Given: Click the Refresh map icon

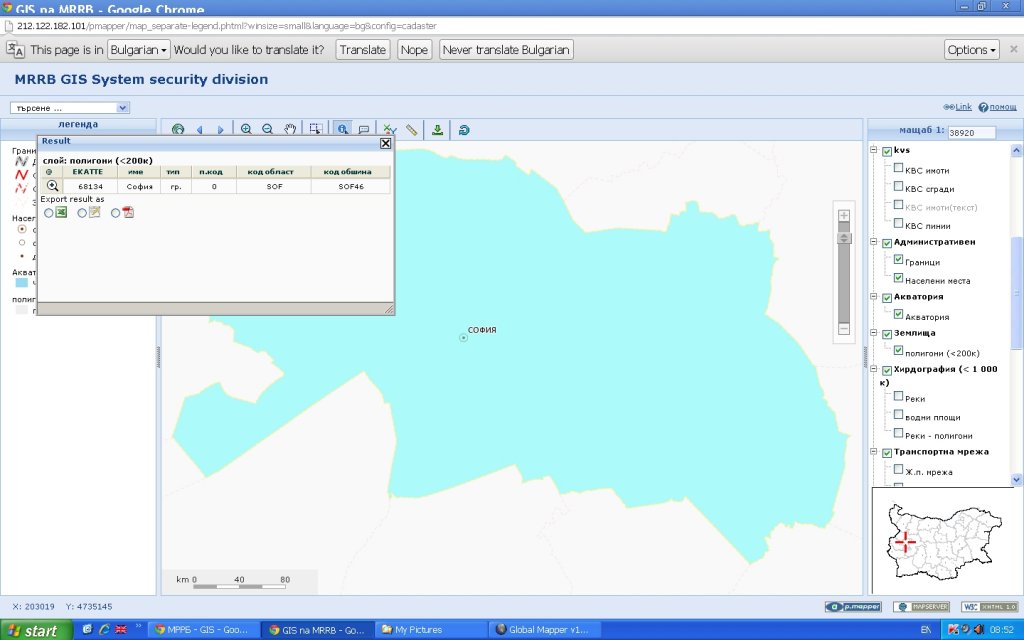Looking at the screenshot, I should (464, 129).
